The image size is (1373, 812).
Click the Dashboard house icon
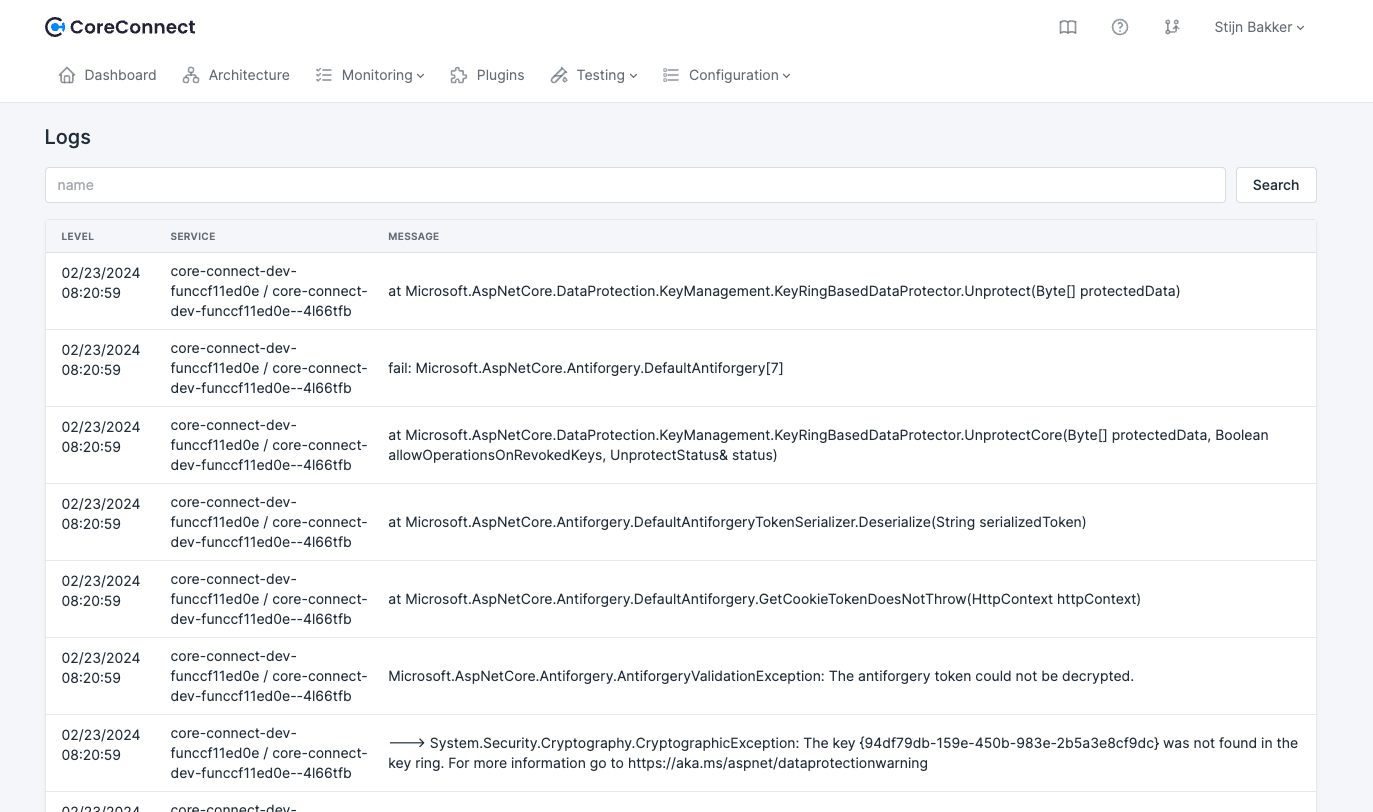tap(67, 75)
